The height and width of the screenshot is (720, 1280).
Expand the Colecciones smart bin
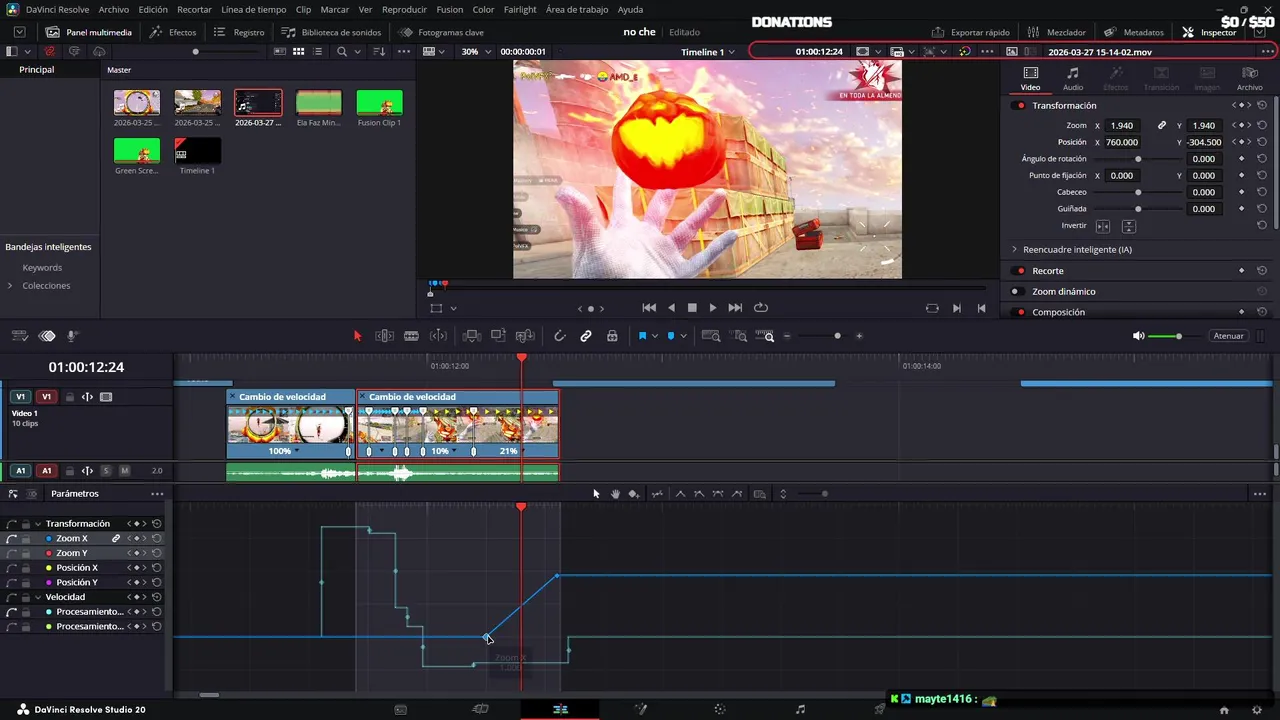[10, 286]
